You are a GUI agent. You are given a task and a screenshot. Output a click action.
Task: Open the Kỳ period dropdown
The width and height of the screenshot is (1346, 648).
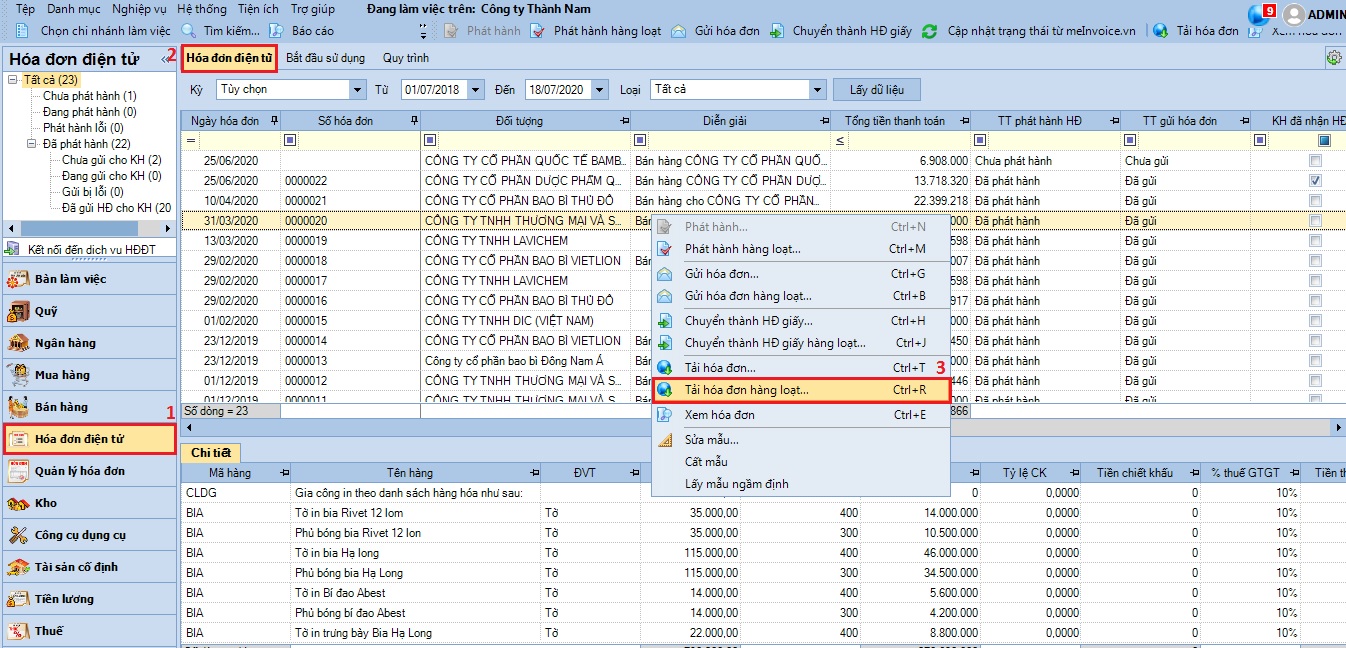tap(358, 90)
